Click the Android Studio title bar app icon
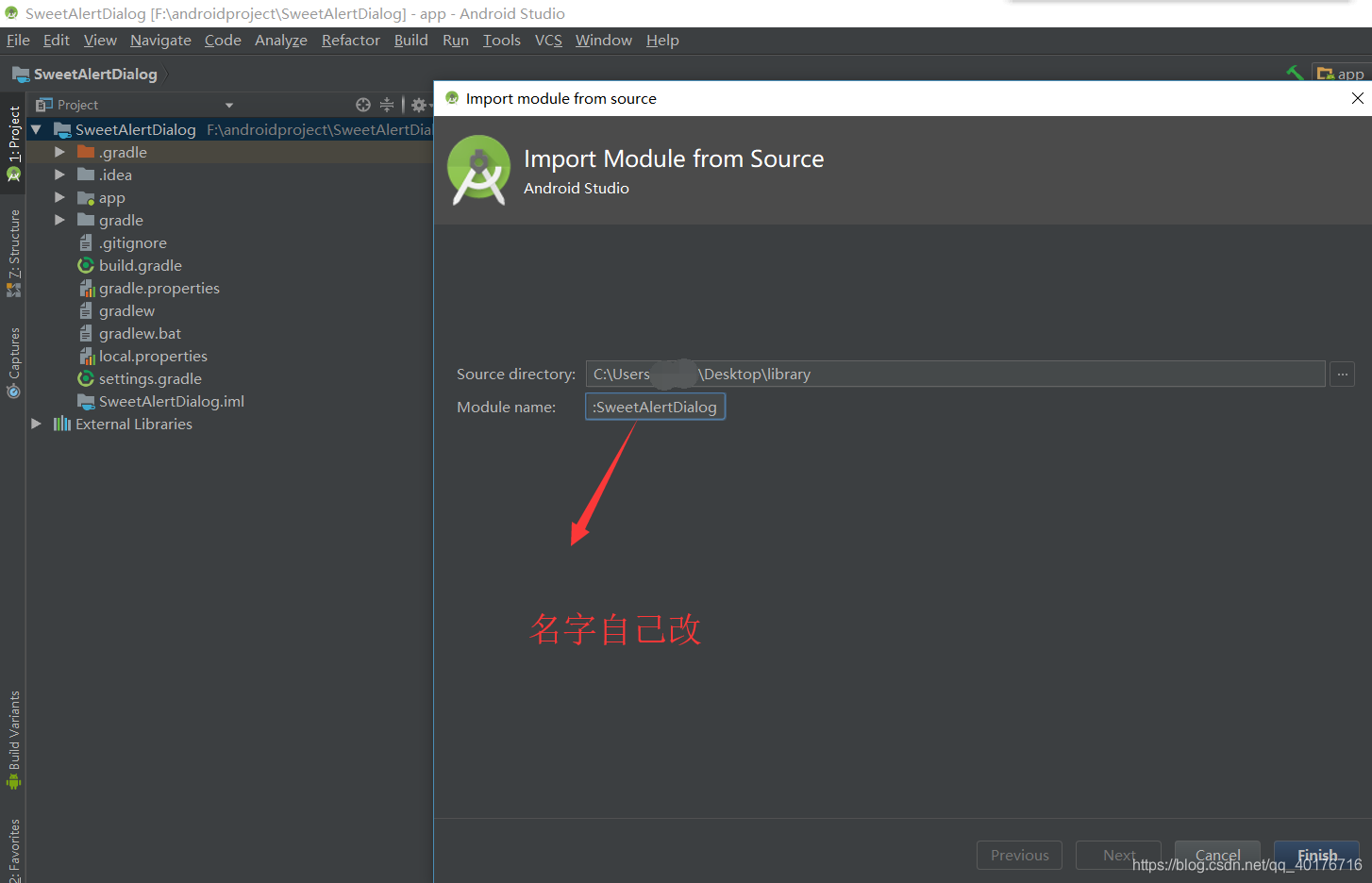The height and width of the screenshot is (883, 1372). [11, 13]
